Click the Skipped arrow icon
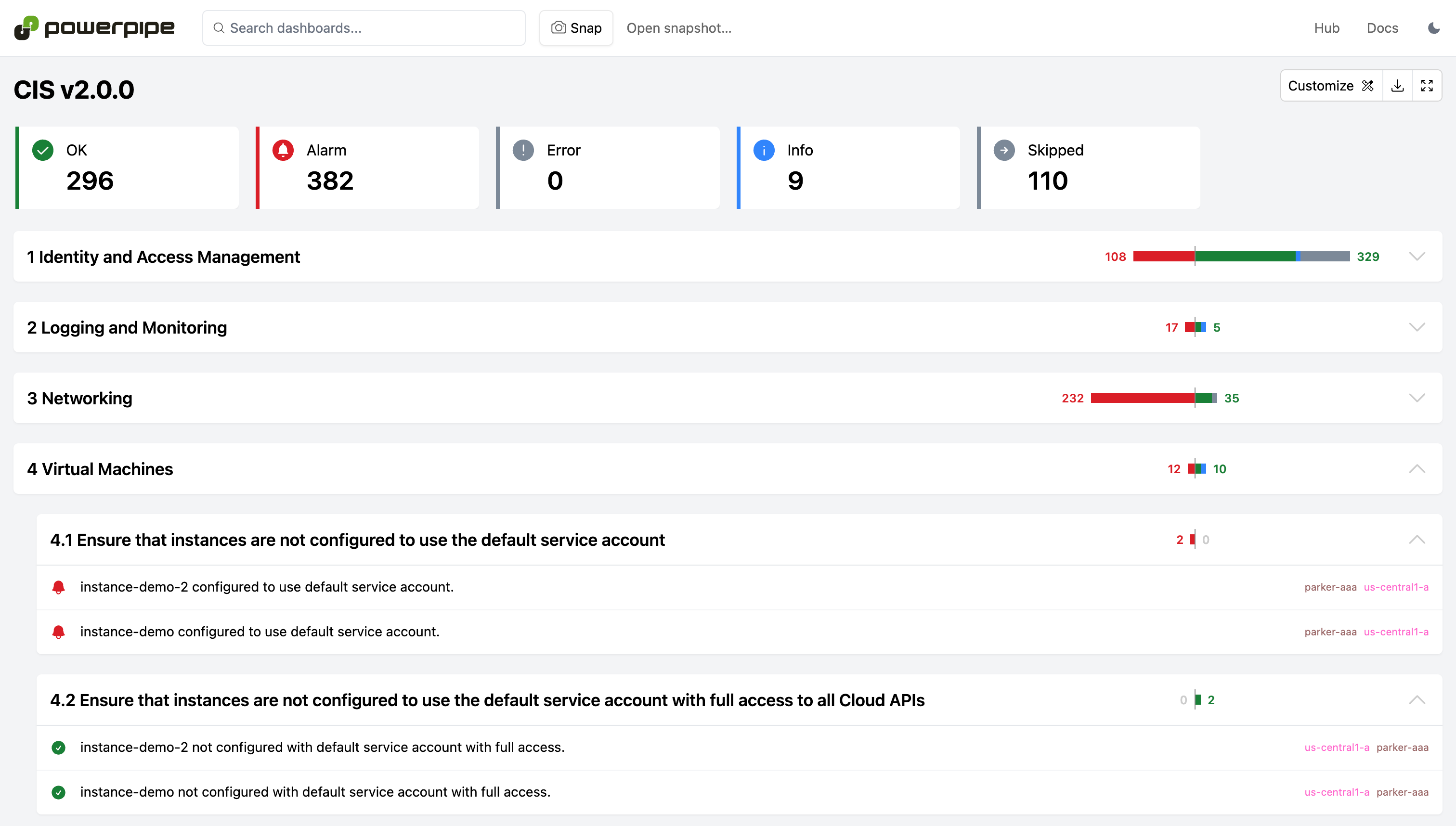1456x826 pixels. pos(1004,150)
